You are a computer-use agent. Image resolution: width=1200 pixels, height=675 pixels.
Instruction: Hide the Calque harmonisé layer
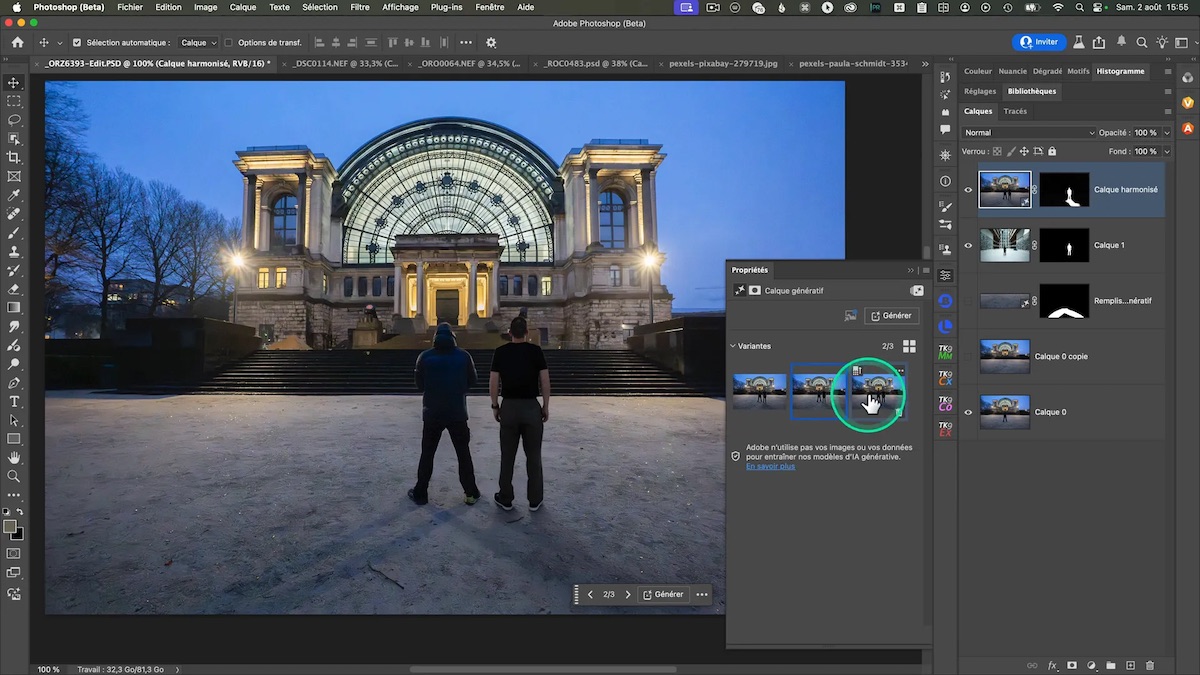point(968,189)
